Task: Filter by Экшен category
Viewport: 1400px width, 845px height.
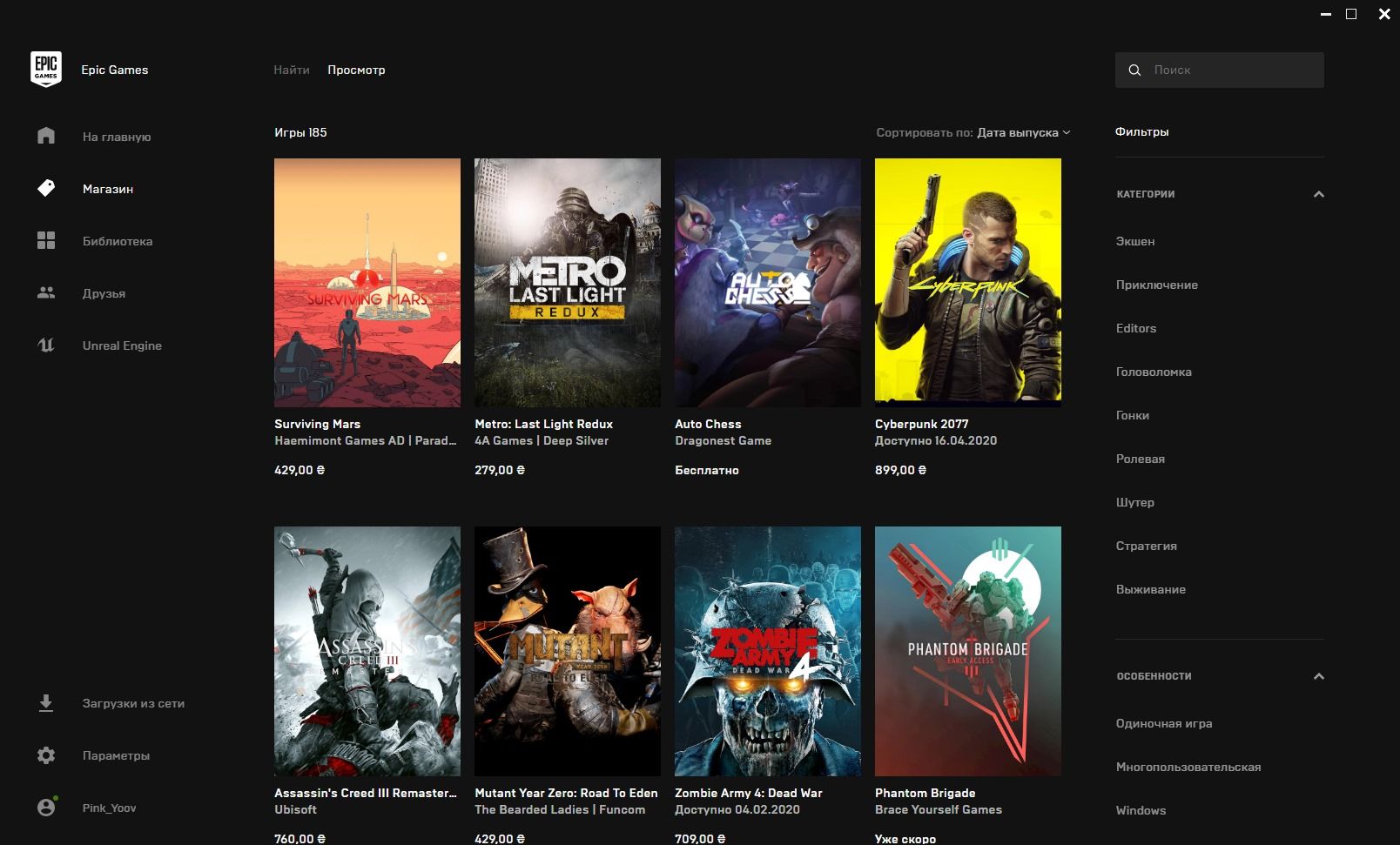Action: tap(1134, 241)
